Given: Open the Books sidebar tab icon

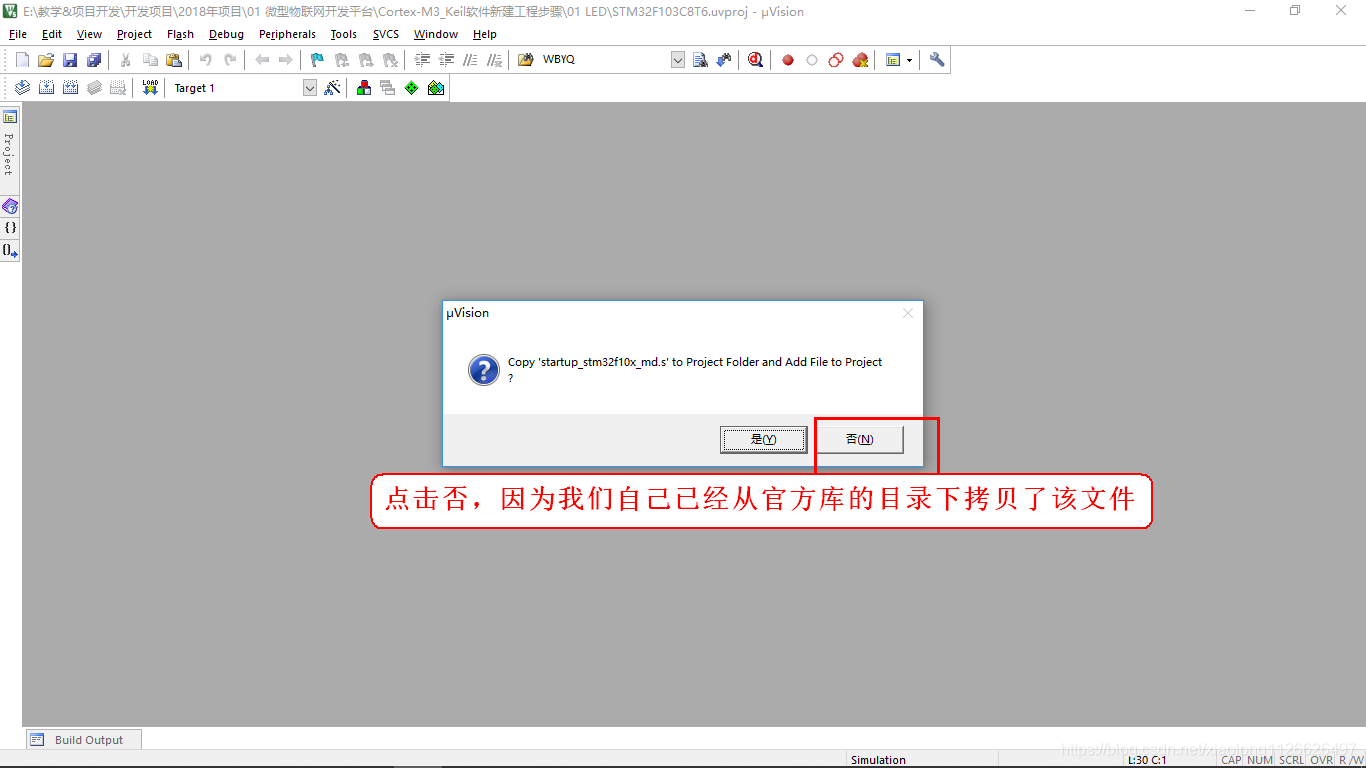Looking at the screenshot, I should [10, 206].
